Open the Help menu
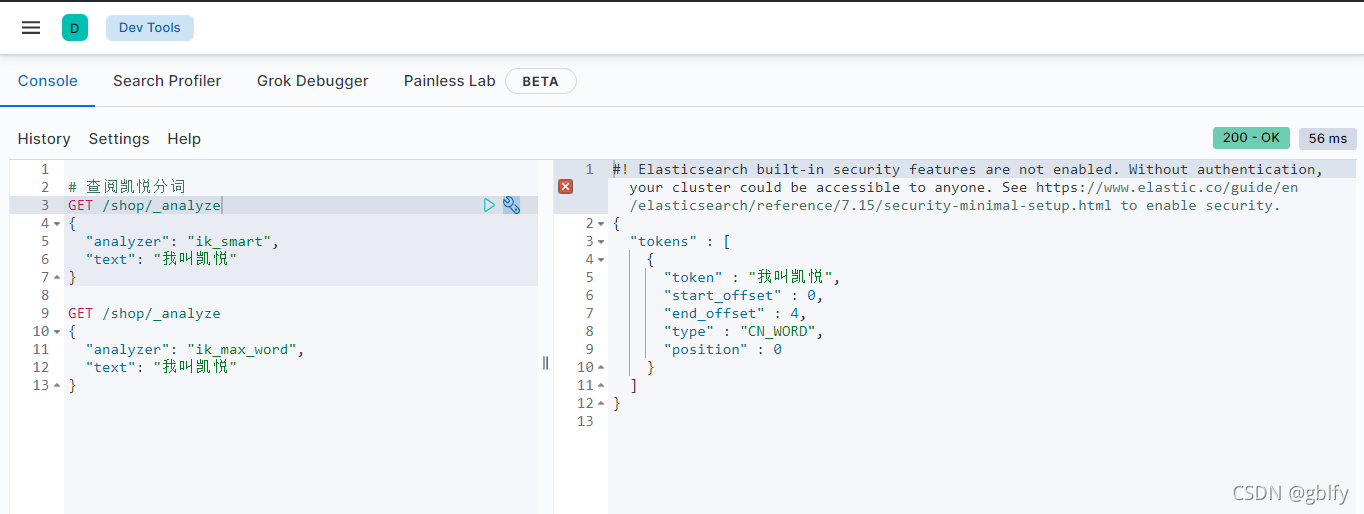Image resolution: width=1364 pixels, height=514 pixels. 184,139
